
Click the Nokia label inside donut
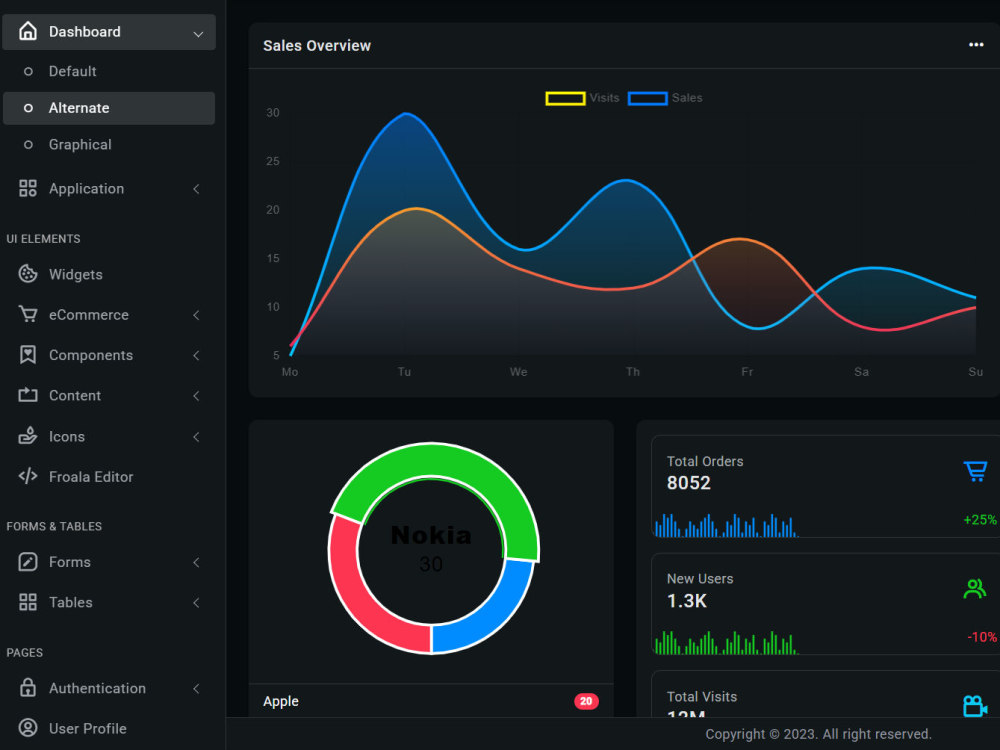[x=431, y=535]
